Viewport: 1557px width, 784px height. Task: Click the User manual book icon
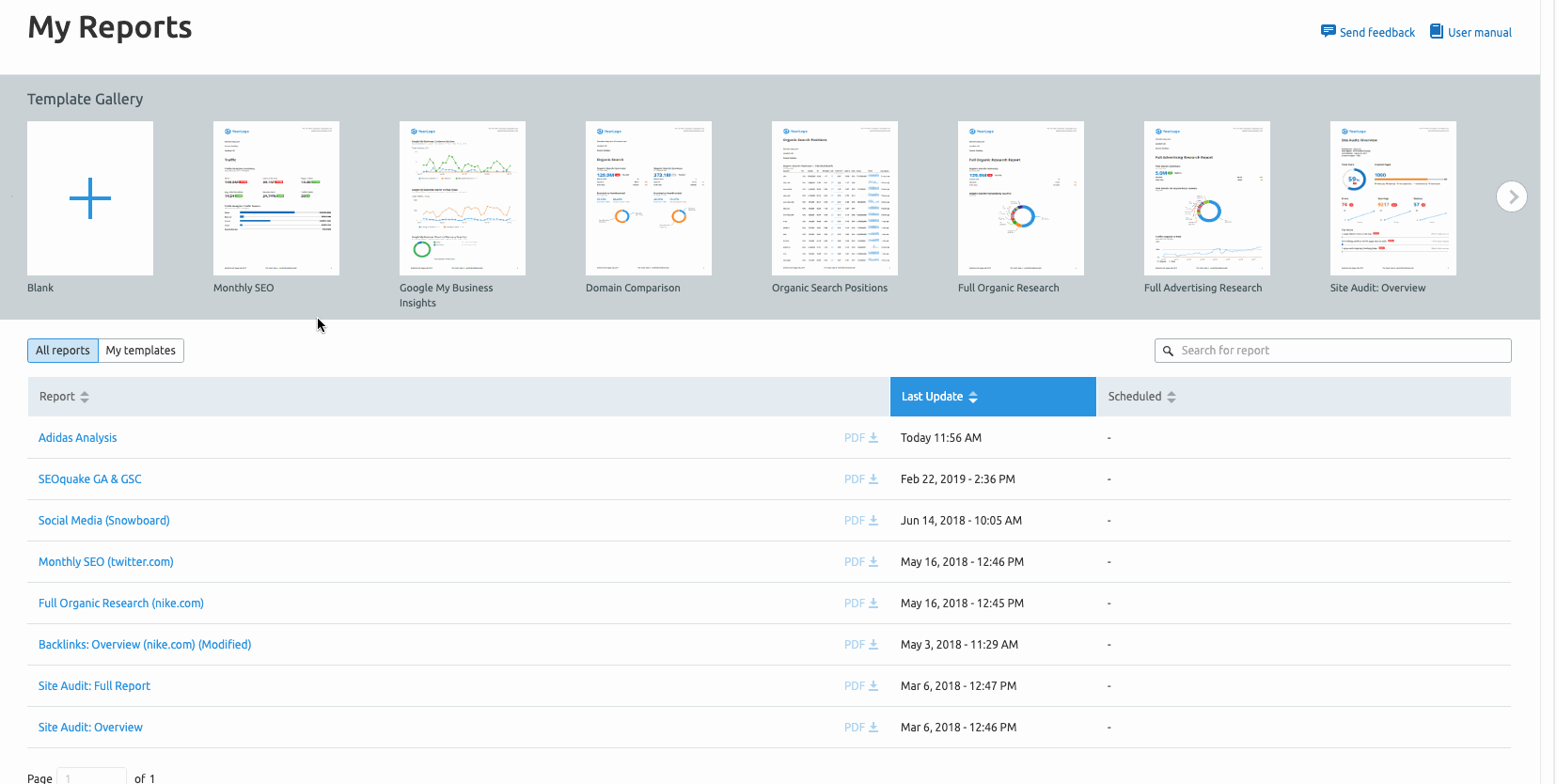pyautogui.click(x=1436, y=31)
